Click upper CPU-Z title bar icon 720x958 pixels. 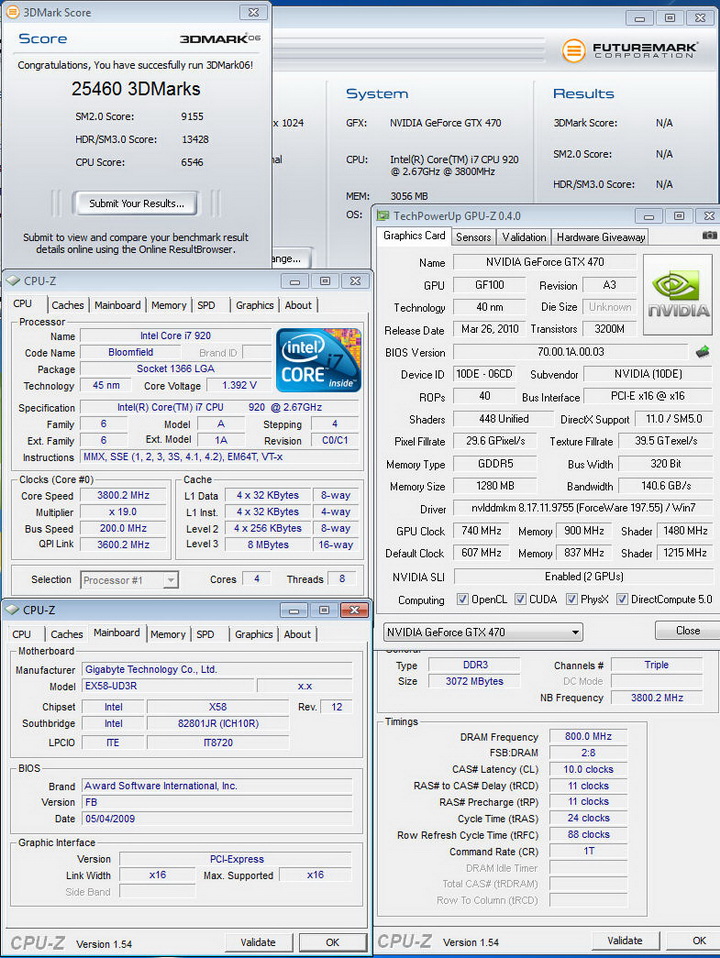pyautogui.click(x=13, y=281)
